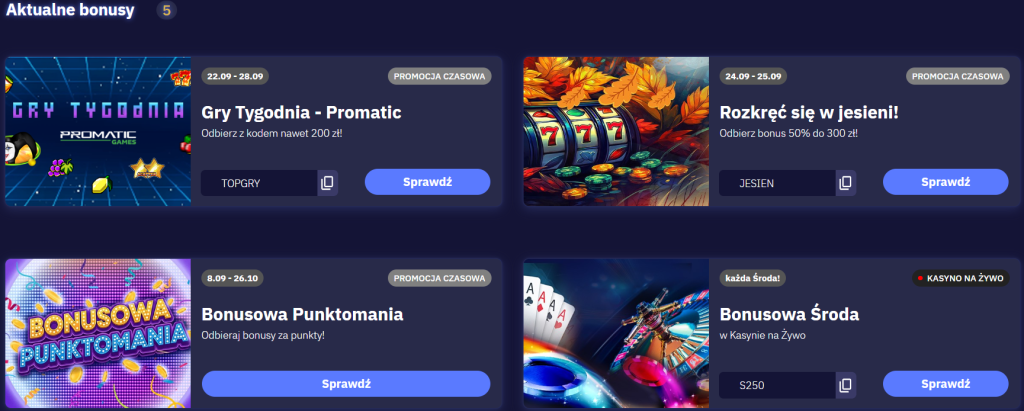Click the bonus count badge showing 5
Viewport: 1024px width, 411px height.
(167, 10)
